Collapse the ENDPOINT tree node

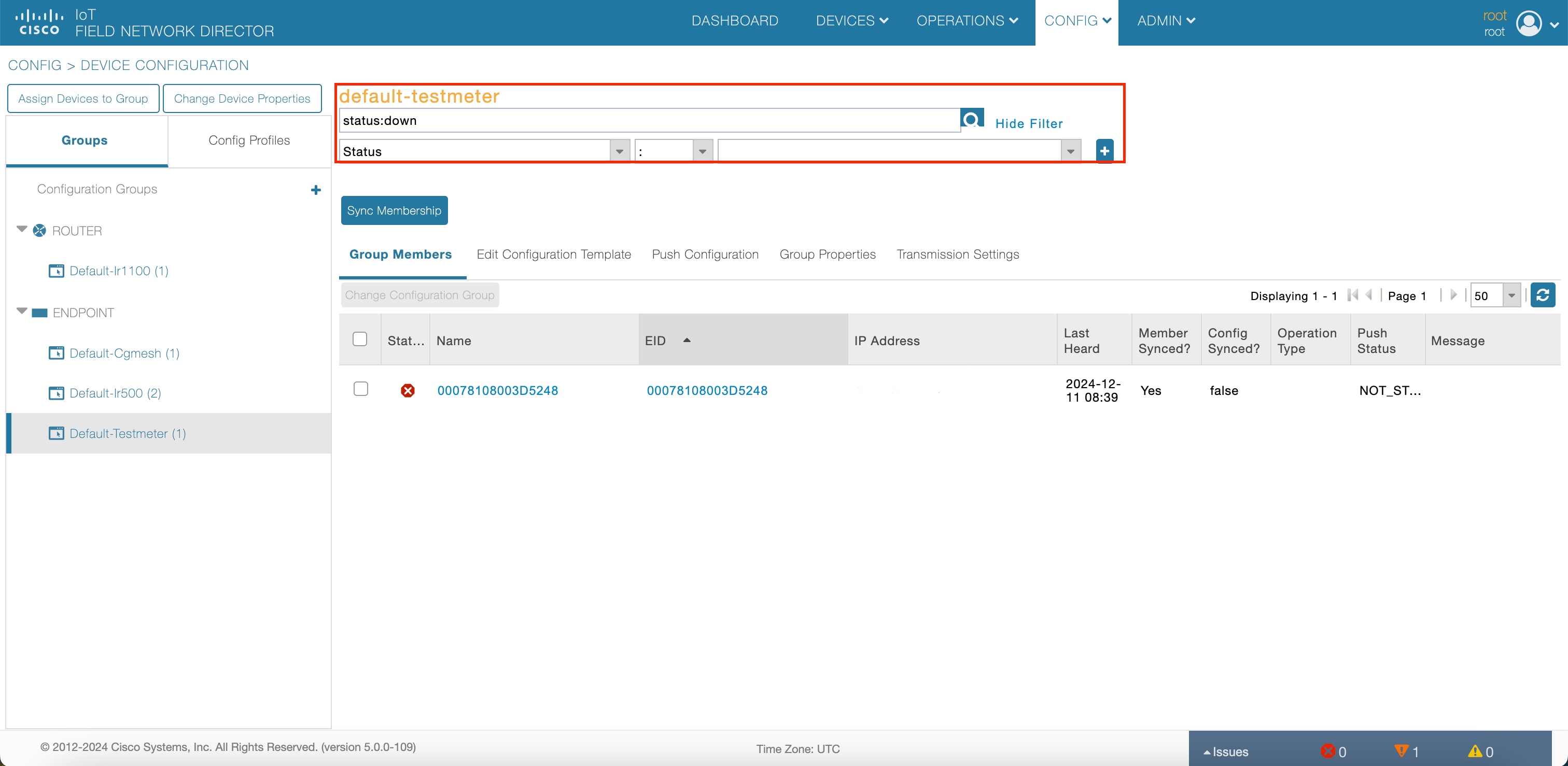pos(22,311)
